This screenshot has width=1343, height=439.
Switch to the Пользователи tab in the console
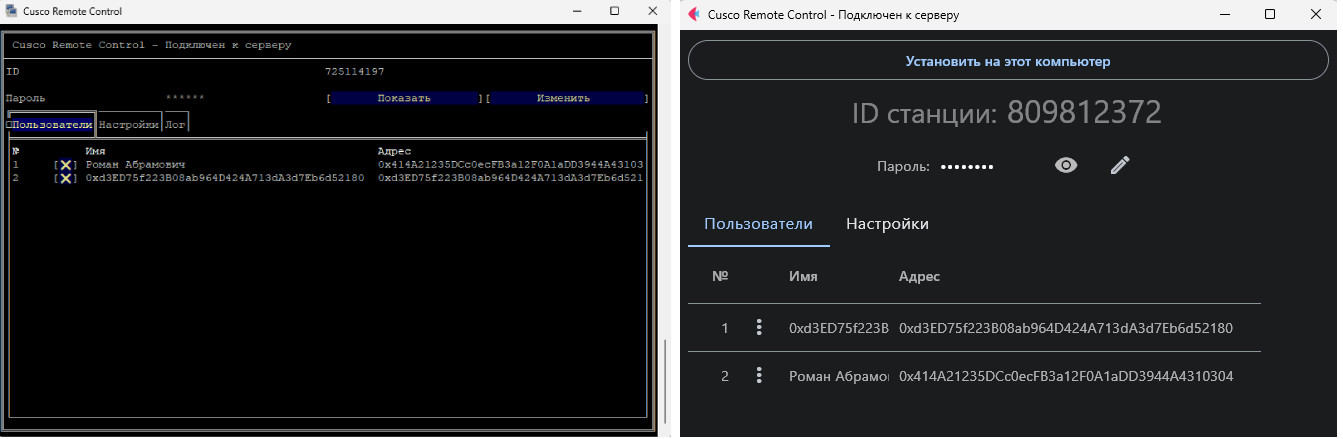coord(52,125)
